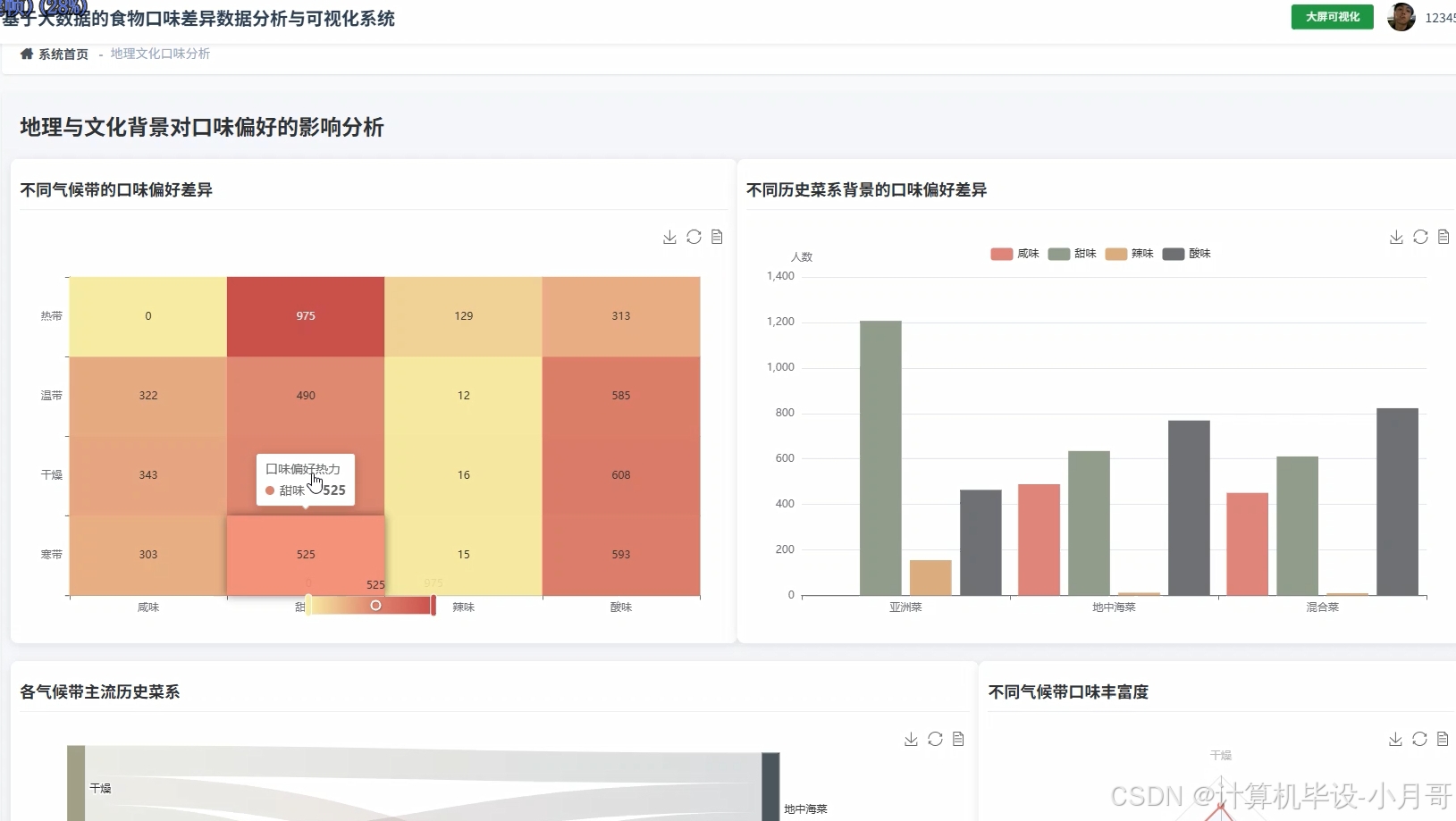Refresh the Sankey cuisine chart
The width and height of the screenshot is (1456, 821).
click(x=935, y=739)
